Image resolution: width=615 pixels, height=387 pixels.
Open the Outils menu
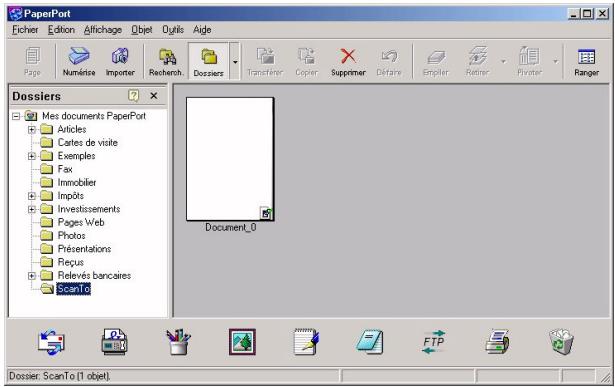[x=173, y=30]
